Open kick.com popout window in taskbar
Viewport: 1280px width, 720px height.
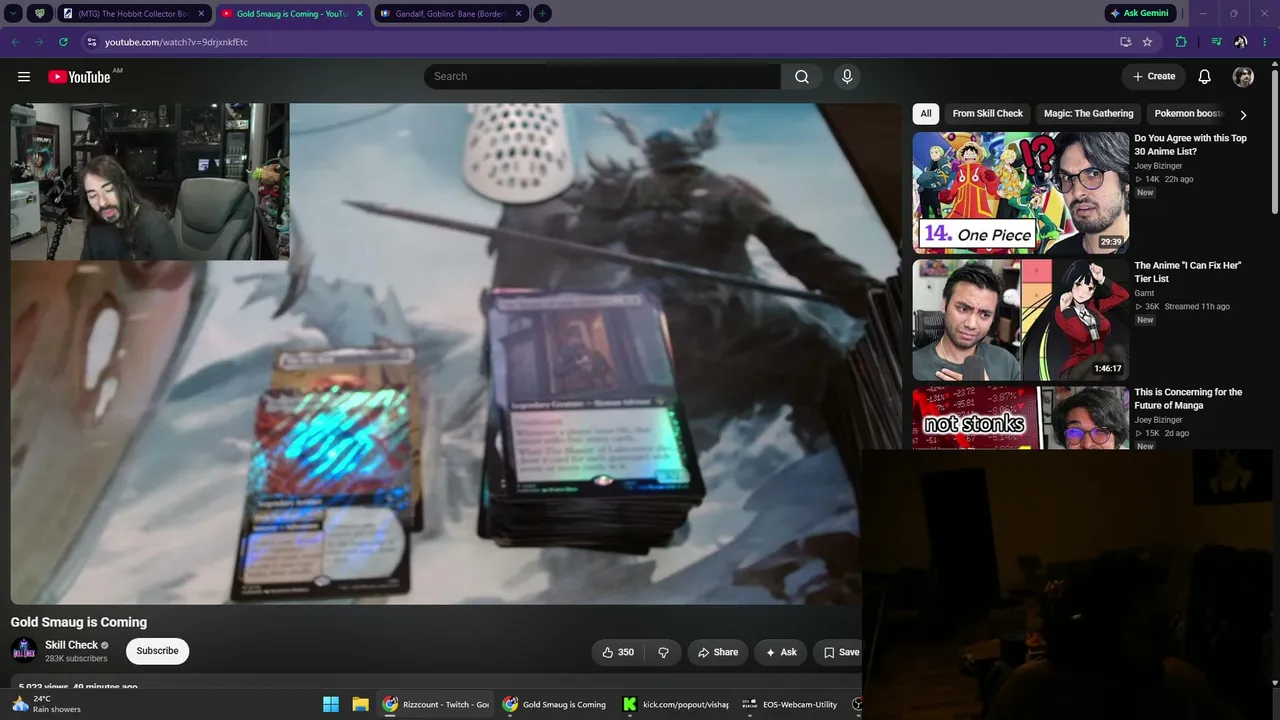click(677, 704)
